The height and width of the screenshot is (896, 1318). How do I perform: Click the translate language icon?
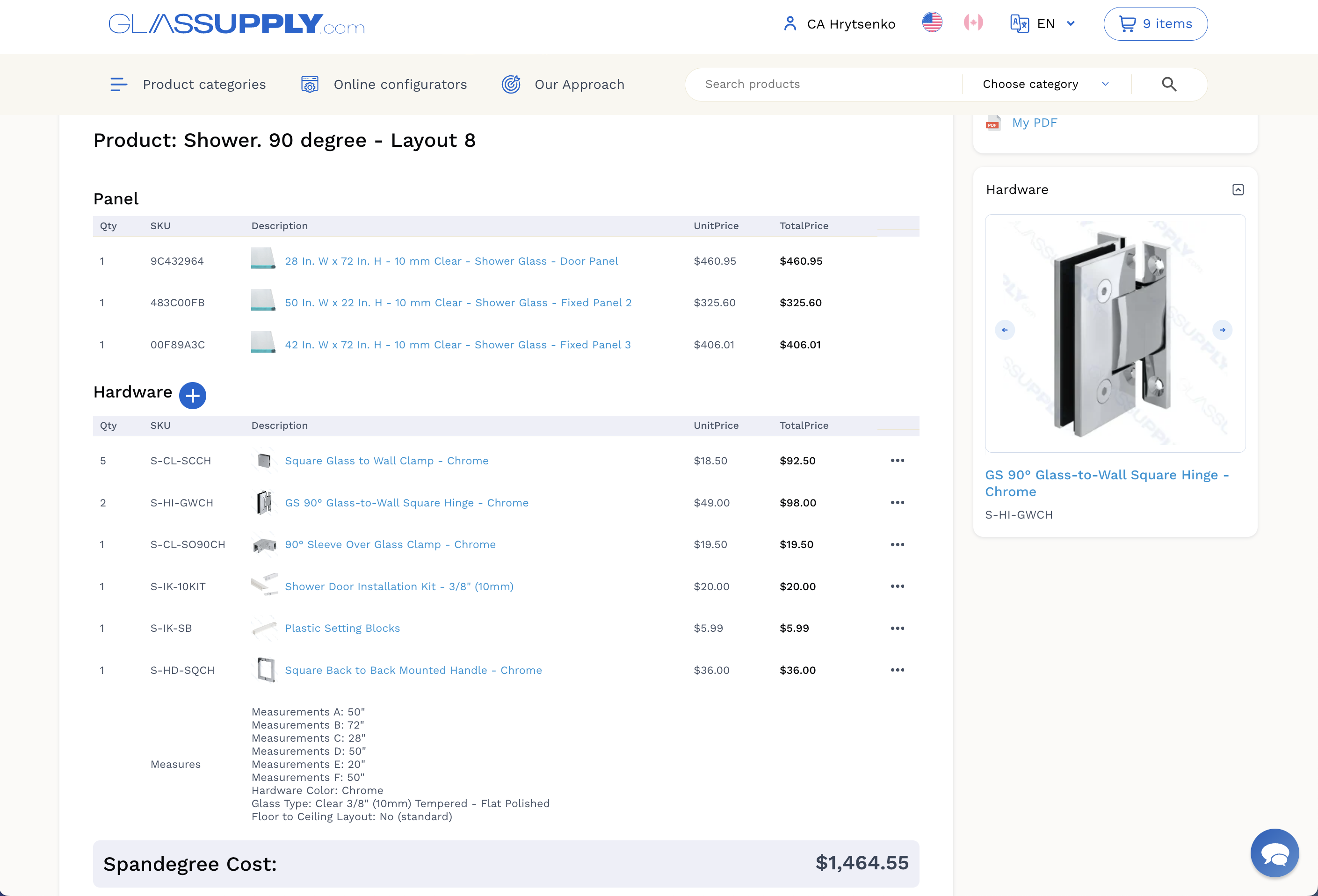click(1019, 24)
